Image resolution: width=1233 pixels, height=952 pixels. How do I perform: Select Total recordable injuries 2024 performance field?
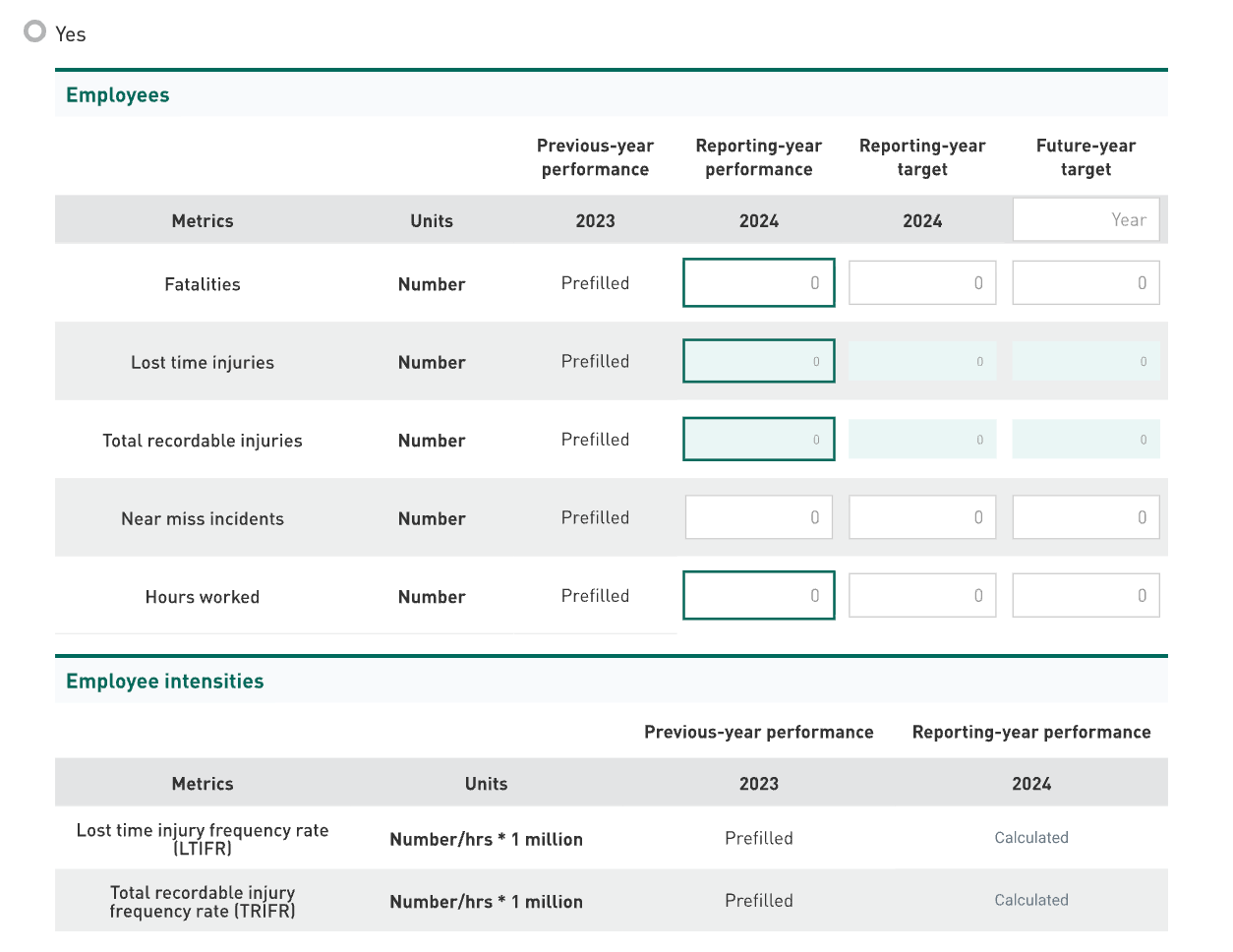(758, 440)
